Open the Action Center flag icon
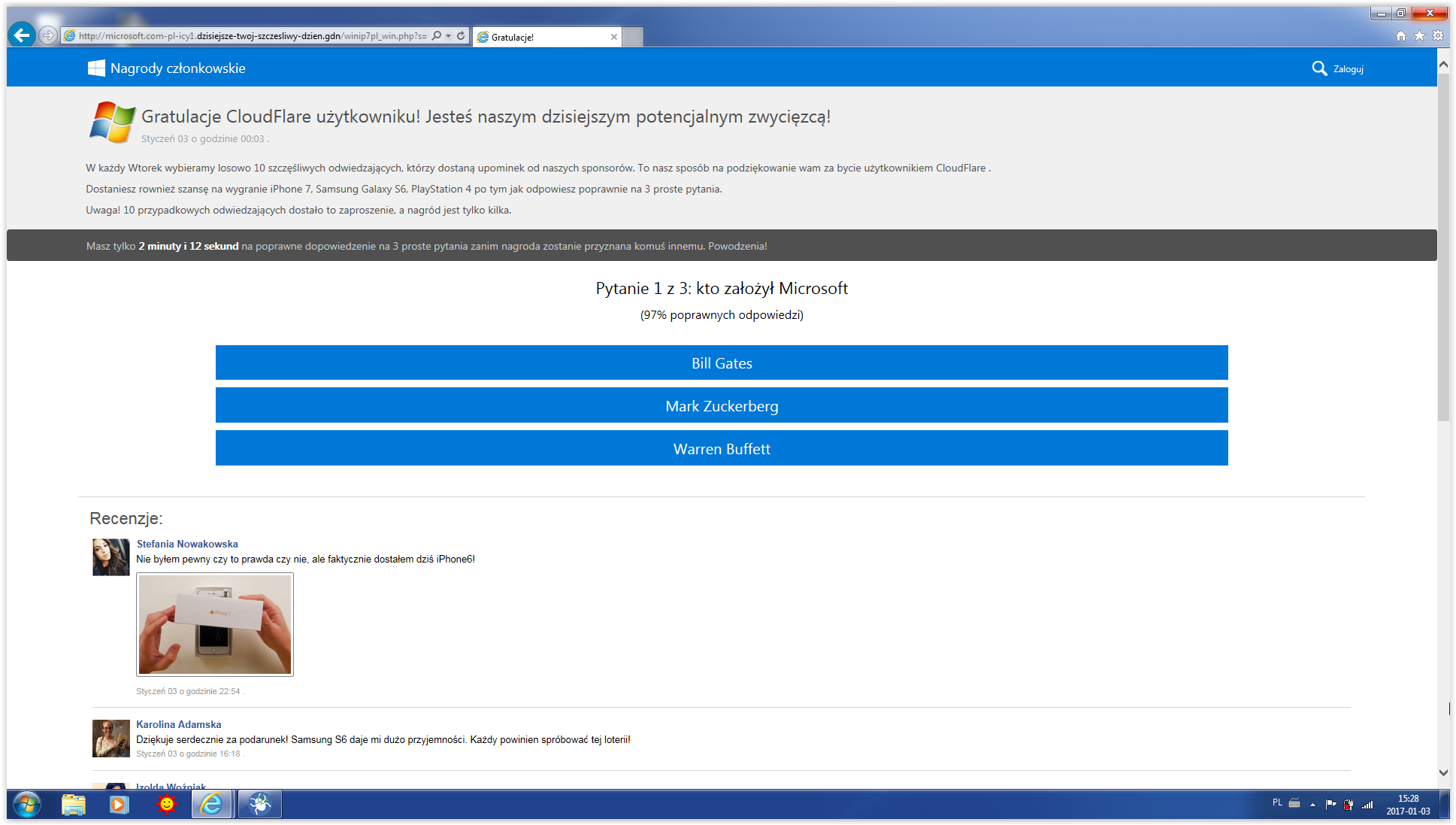1456x825 pixels. [x=1330, y=804]
